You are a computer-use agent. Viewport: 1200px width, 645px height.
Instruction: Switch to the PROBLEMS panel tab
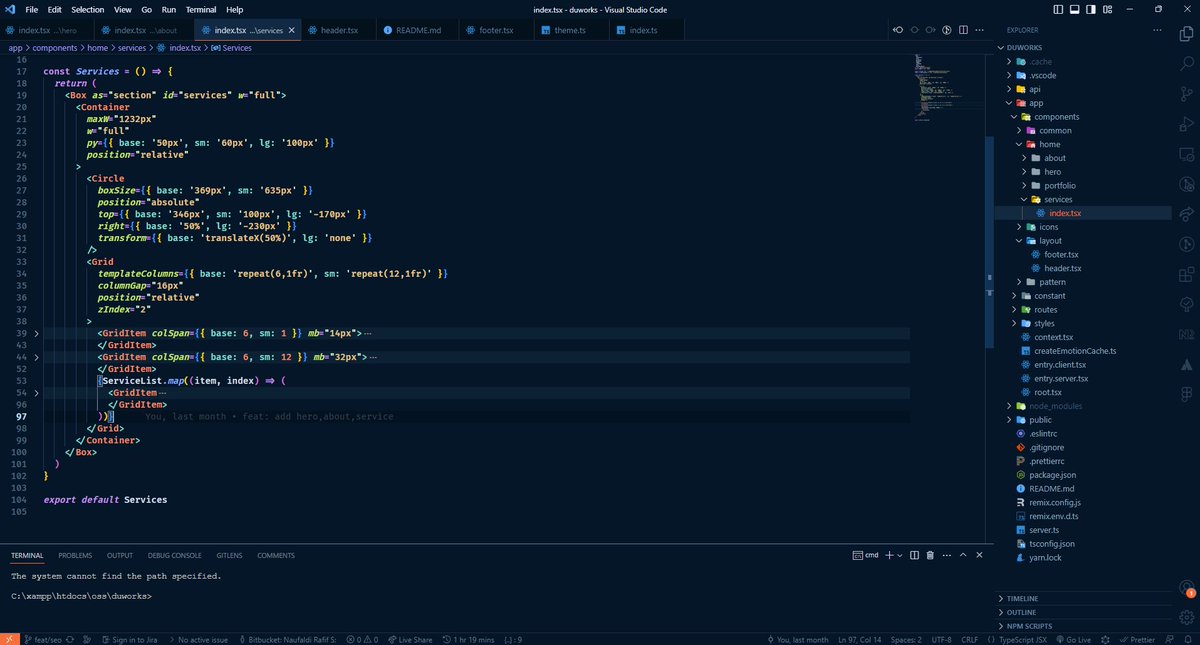tap(75, 555)
